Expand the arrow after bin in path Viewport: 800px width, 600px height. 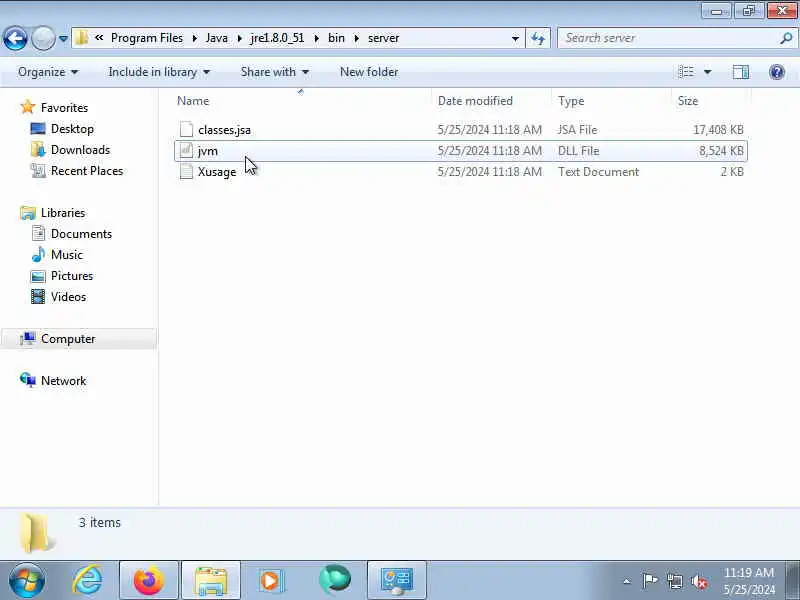[x=356, y=38]
